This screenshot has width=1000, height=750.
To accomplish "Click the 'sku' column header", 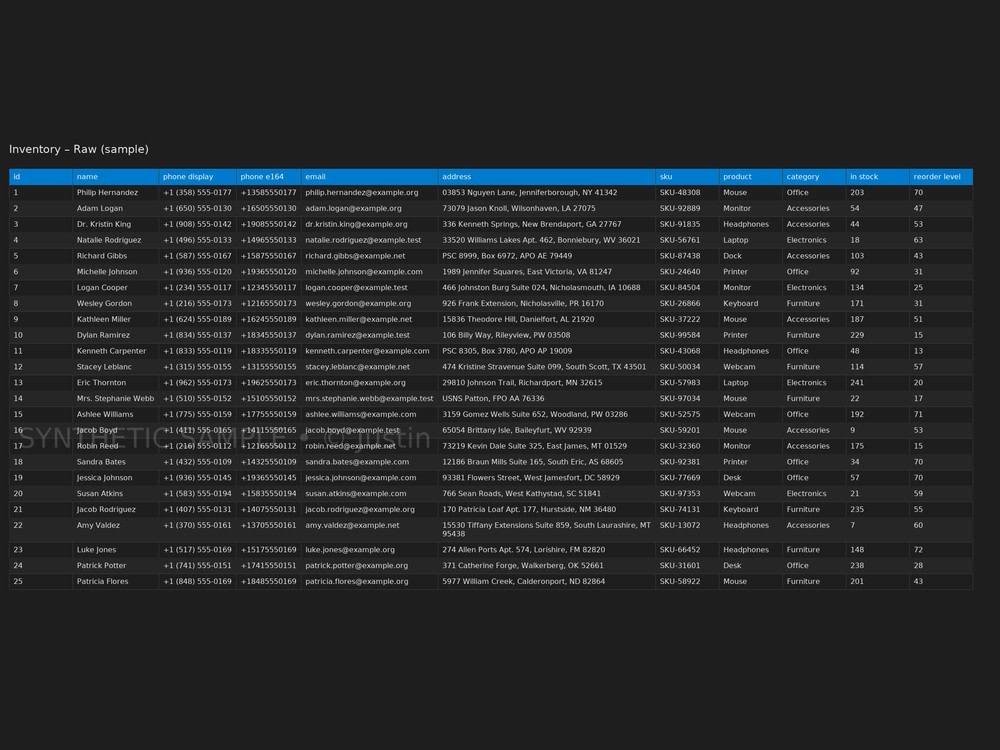I will [687, 177].
